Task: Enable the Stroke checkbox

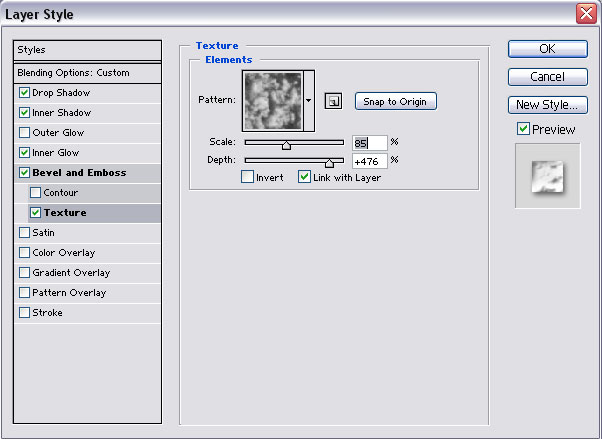Action: point(24,312)
